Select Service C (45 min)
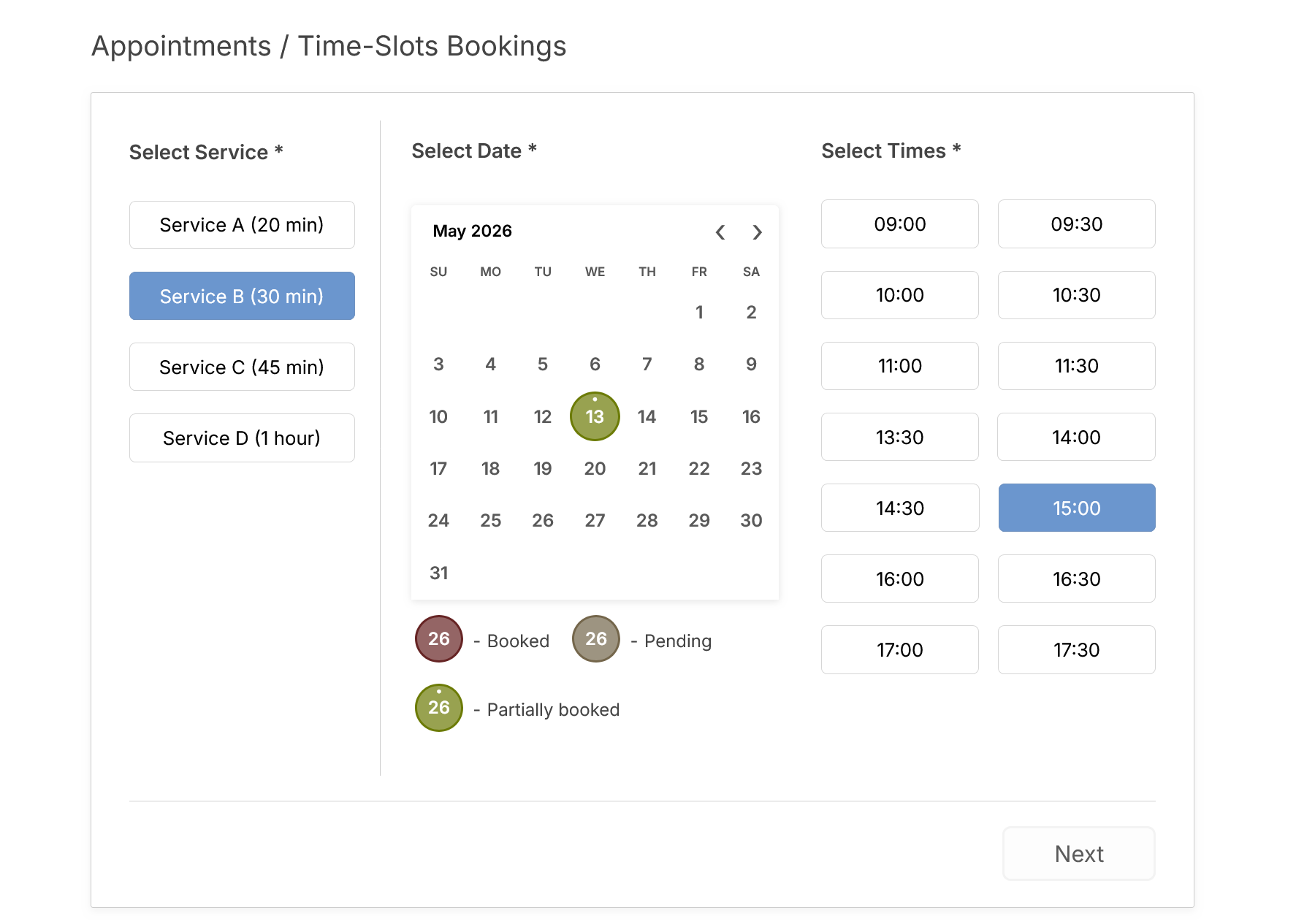1315x924 pixels. (x=242, y=367)
